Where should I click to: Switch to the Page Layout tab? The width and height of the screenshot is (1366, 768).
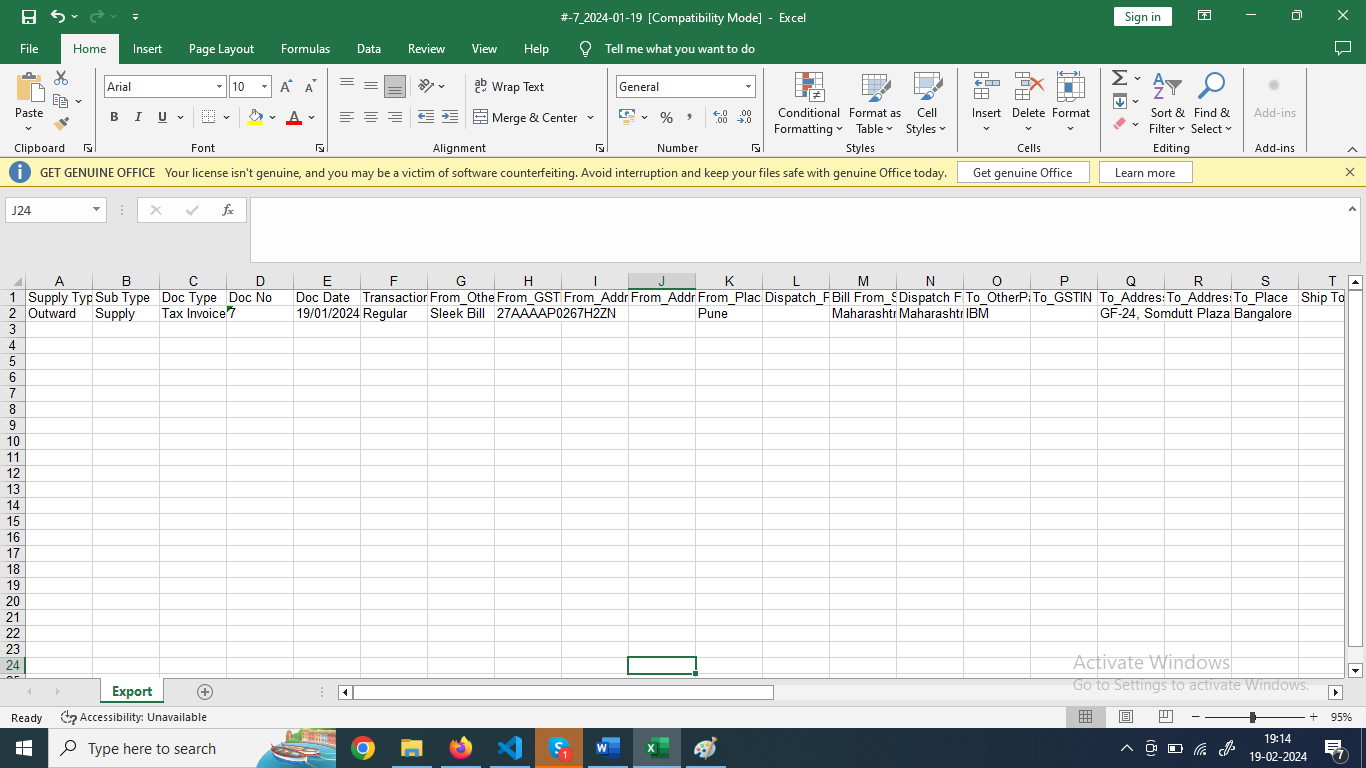tap(221, 49)
